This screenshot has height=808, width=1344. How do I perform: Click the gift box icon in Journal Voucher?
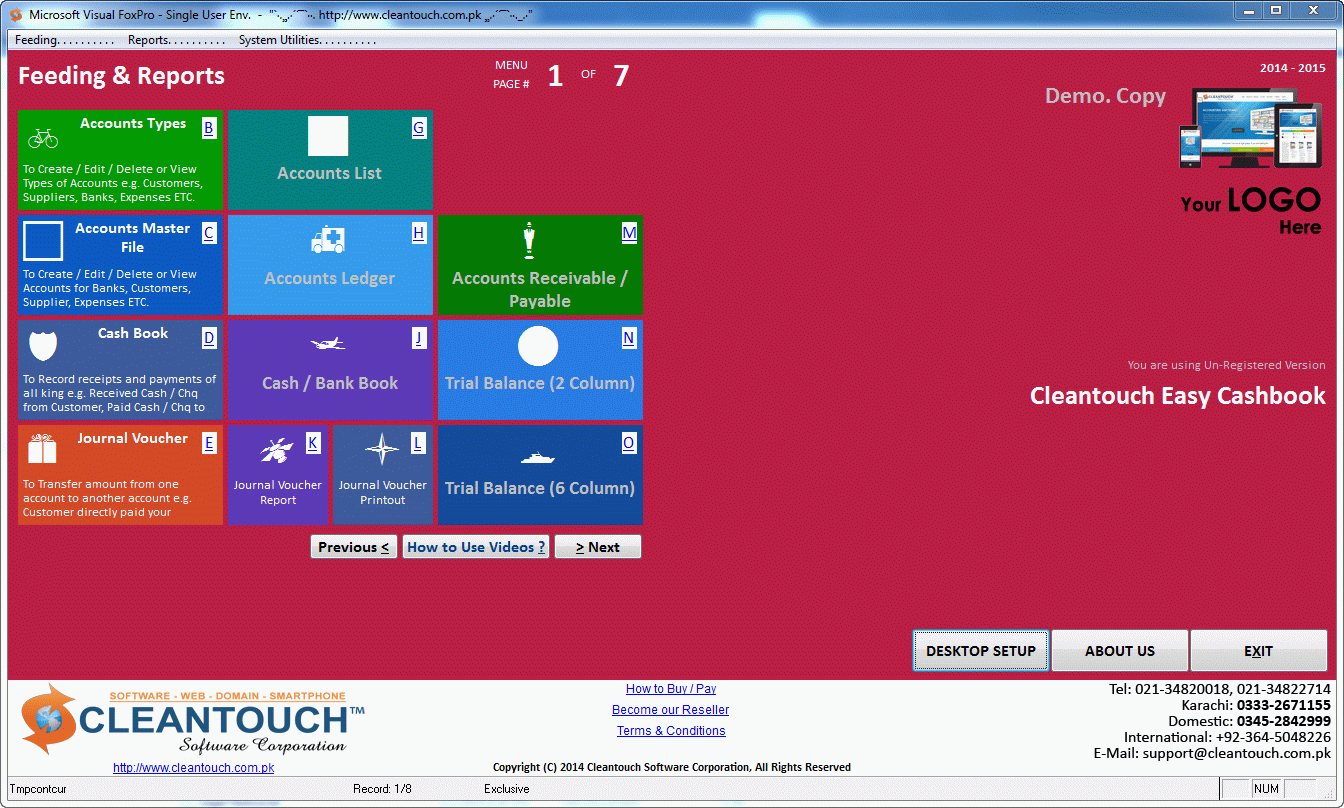point(42,449)
